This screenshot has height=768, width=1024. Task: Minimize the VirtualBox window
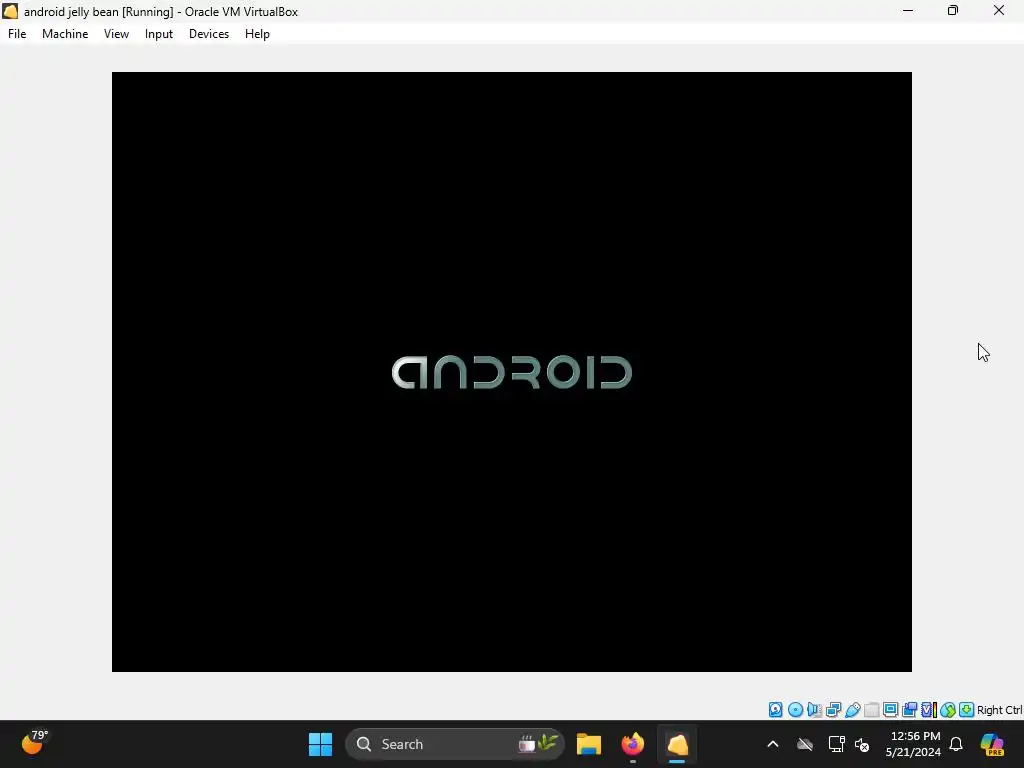[x=908, y=10]
